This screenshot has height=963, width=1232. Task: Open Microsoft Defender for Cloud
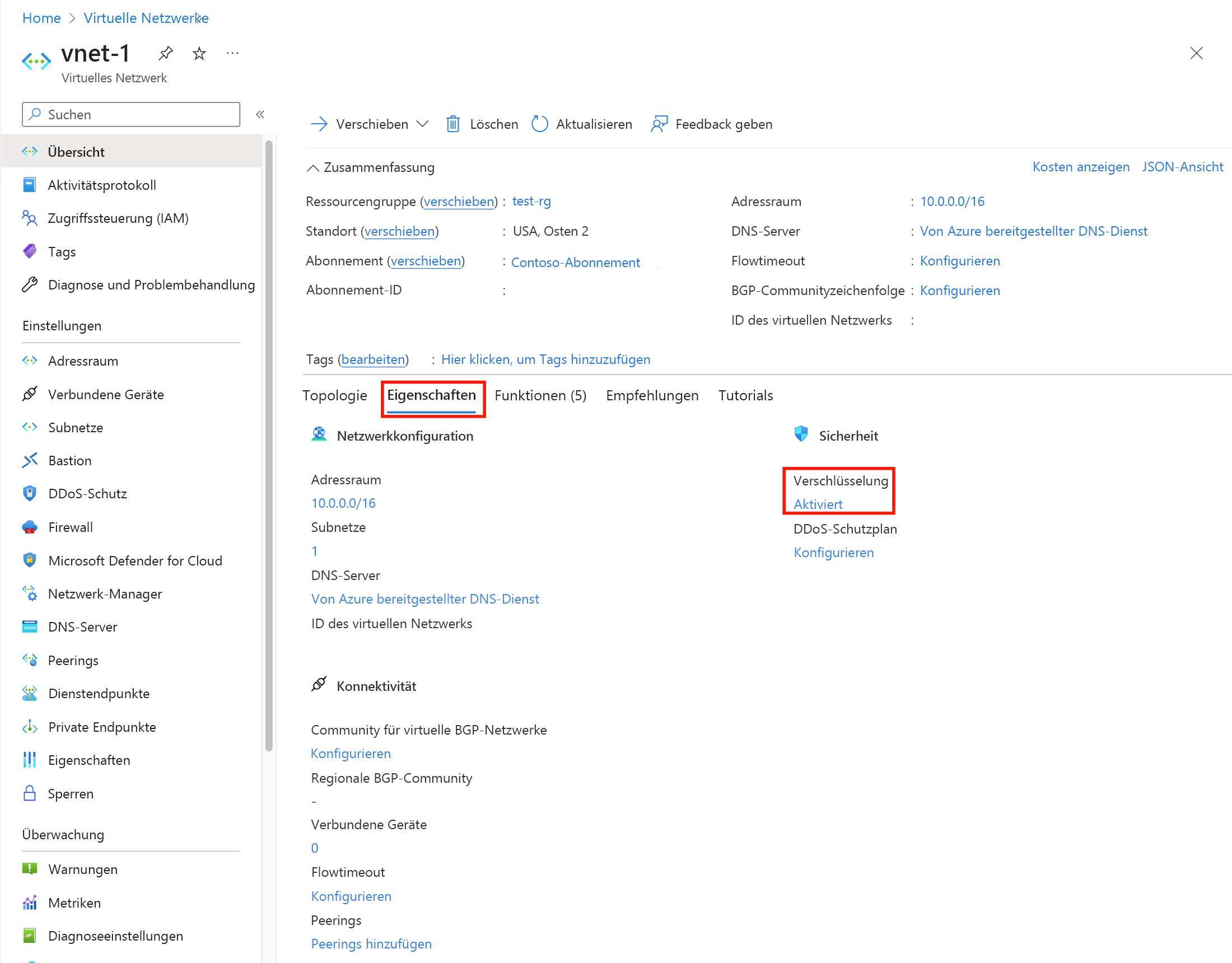tap(135, 560)
